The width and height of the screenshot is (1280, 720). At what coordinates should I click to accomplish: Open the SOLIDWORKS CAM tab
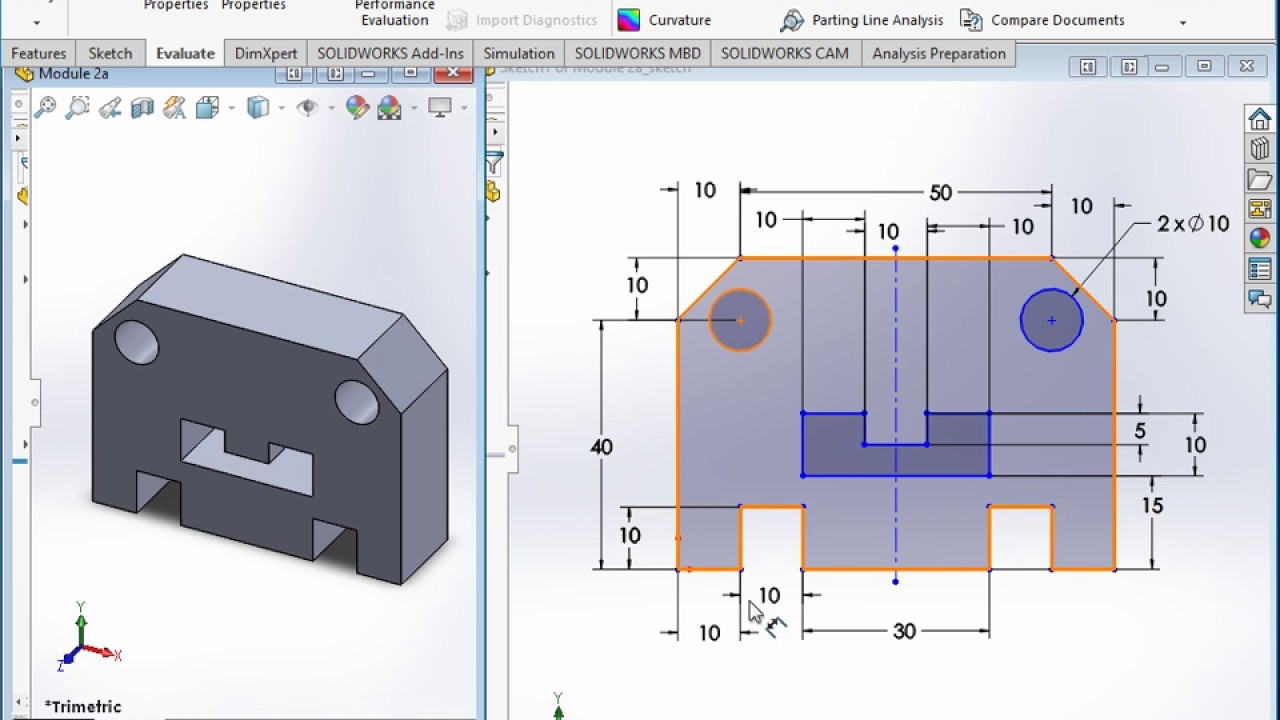tap(785, 53)
